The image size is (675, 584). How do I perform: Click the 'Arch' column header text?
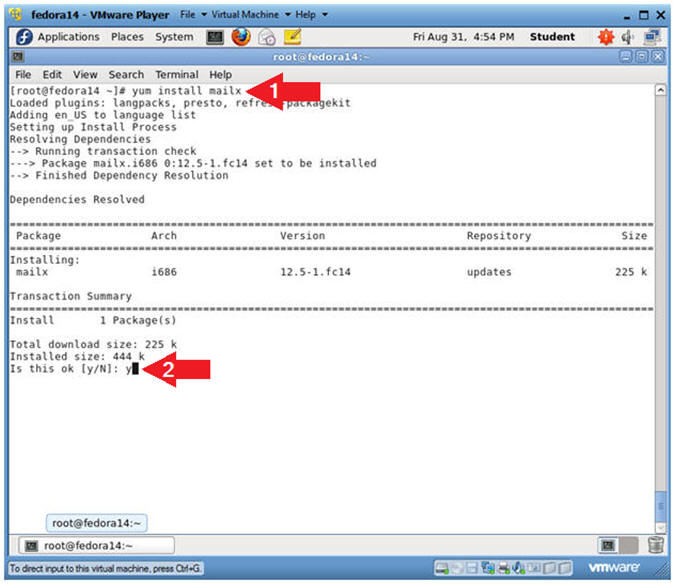click(x=164, y=236)
